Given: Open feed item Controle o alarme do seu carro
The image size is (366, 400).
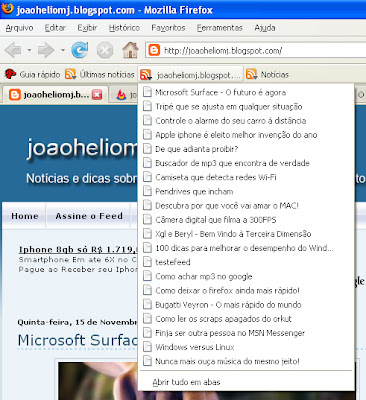Looking at the screenshot, I should pyautogui.click(x=245, y=121).
